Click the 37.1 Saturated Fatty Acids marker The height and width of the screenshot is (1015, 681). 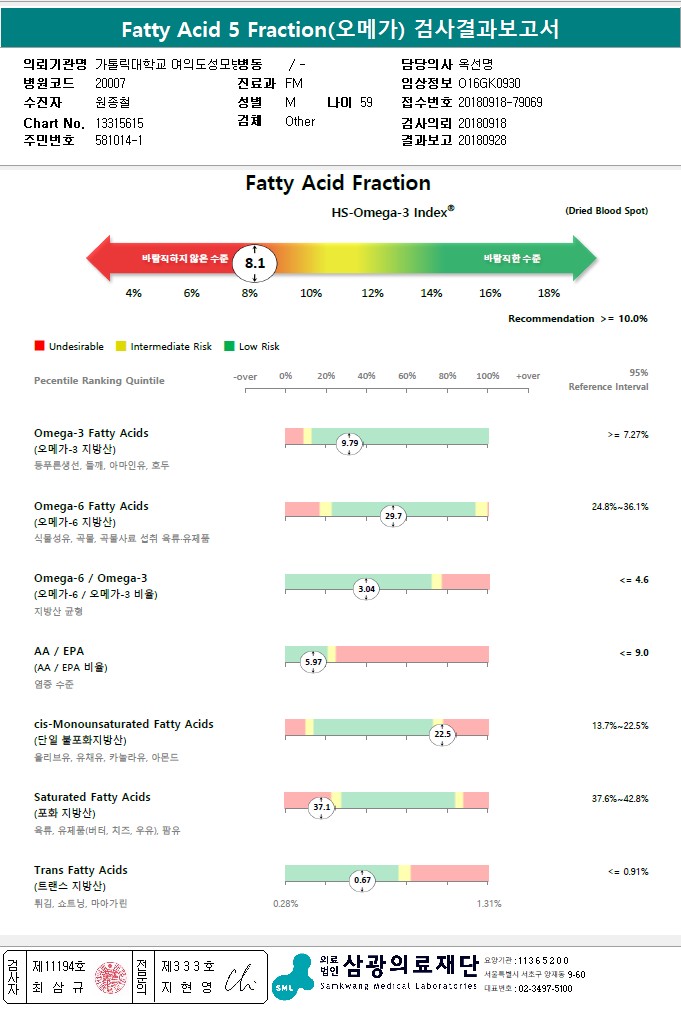[x=321, y=806]
